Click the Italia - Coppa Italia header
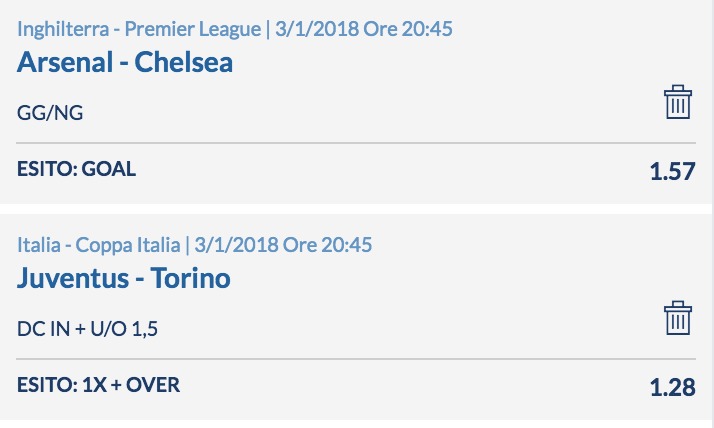Viewport: 714px width, 428px height. pos(98,245)
